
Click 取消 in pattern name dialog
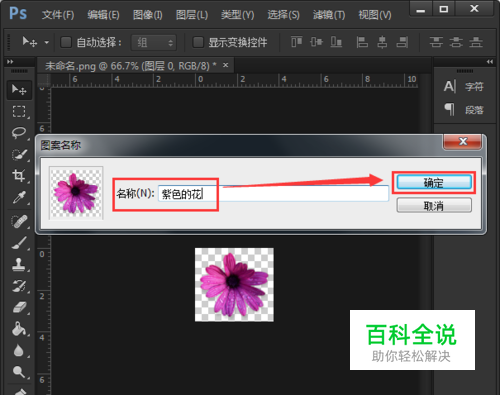[434, 205]
